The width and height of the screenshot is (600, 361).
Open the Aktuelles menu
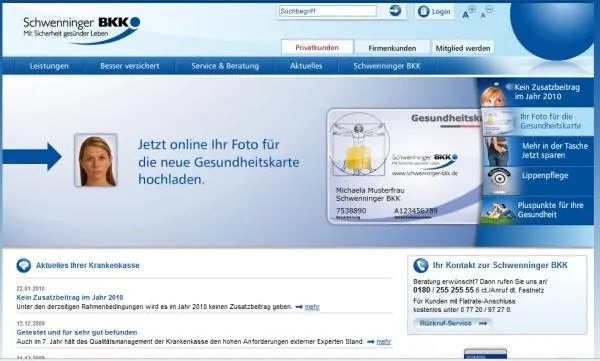[x=306, y=66]
